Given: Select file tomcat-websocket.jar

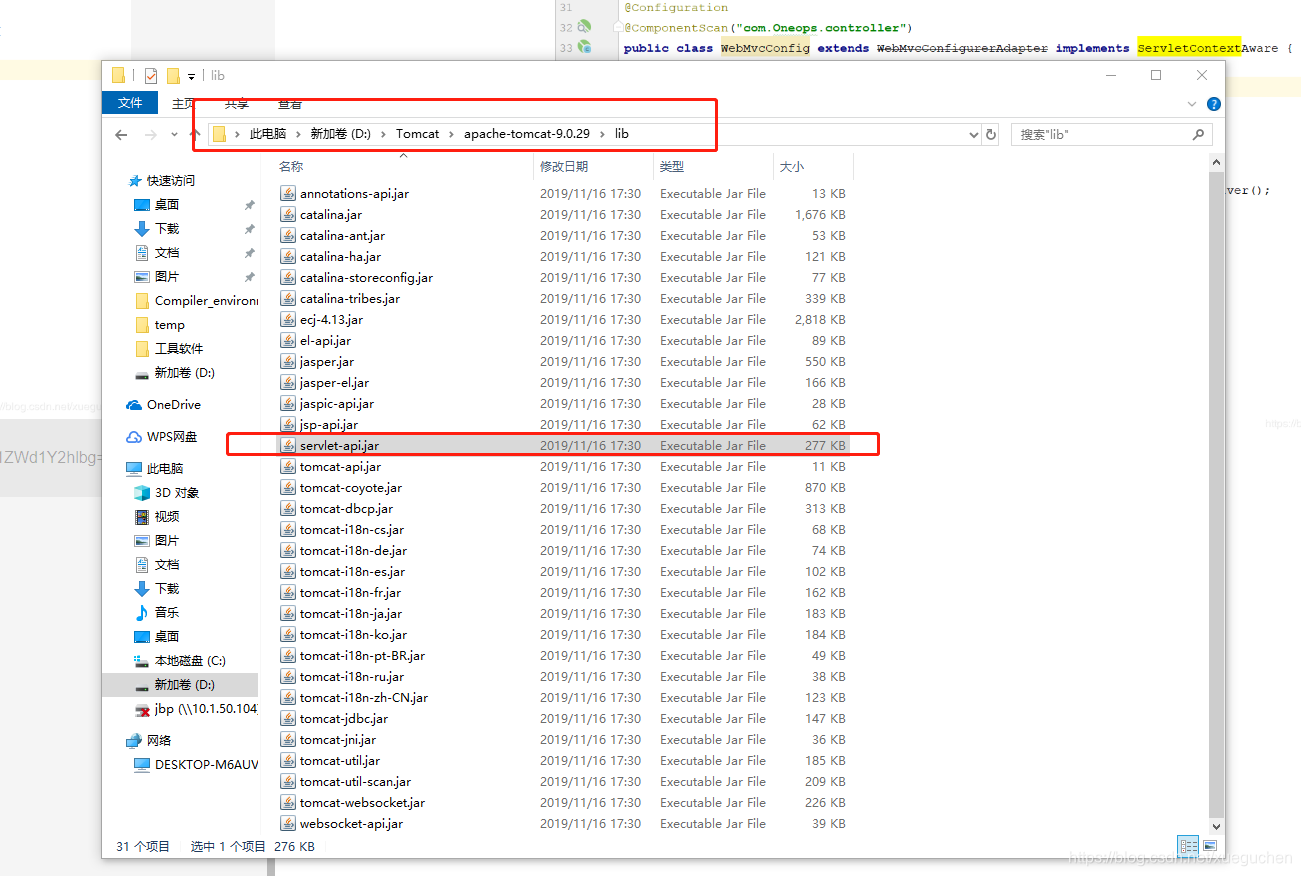Looking at the screenshot, I should (x=362, y=803).
